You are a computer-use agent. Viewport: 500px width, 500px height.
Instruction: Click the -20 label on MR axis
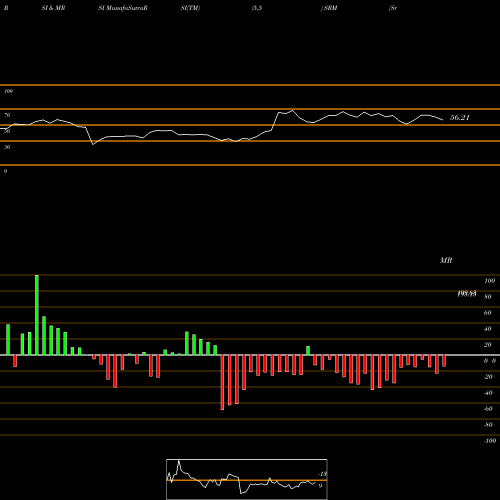coord(488,377)
